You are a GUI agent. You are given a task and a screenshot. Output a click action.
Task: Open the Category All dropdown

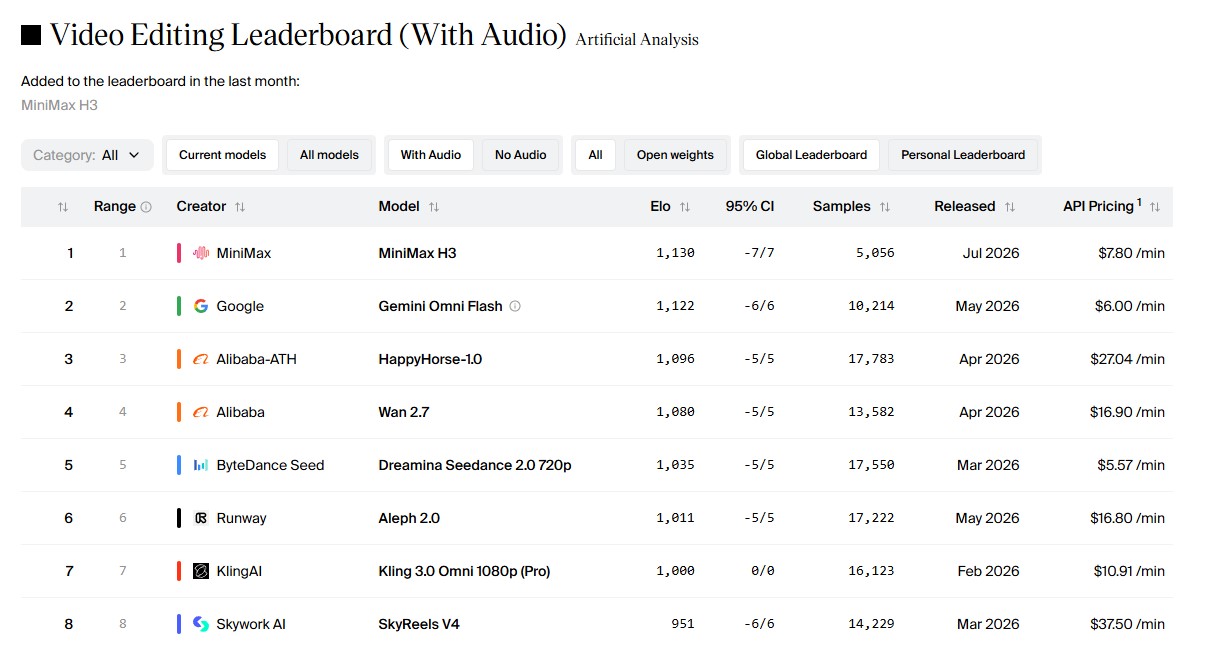87,155
